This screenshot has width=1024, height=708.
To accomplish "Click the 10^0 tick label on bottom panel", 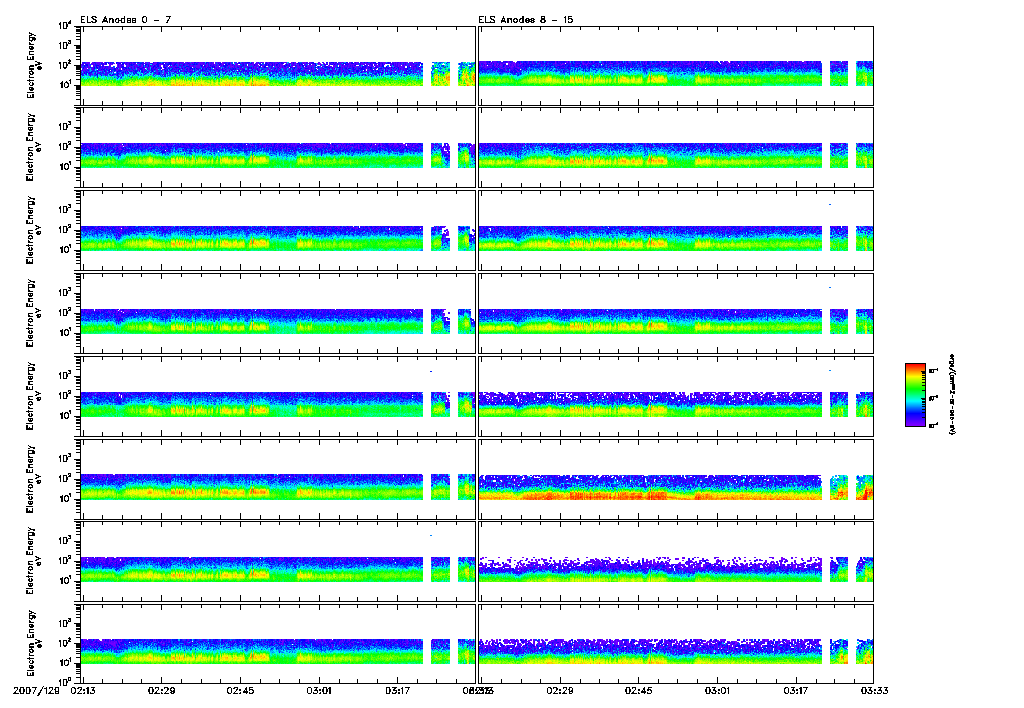I will tap(65, 681).
